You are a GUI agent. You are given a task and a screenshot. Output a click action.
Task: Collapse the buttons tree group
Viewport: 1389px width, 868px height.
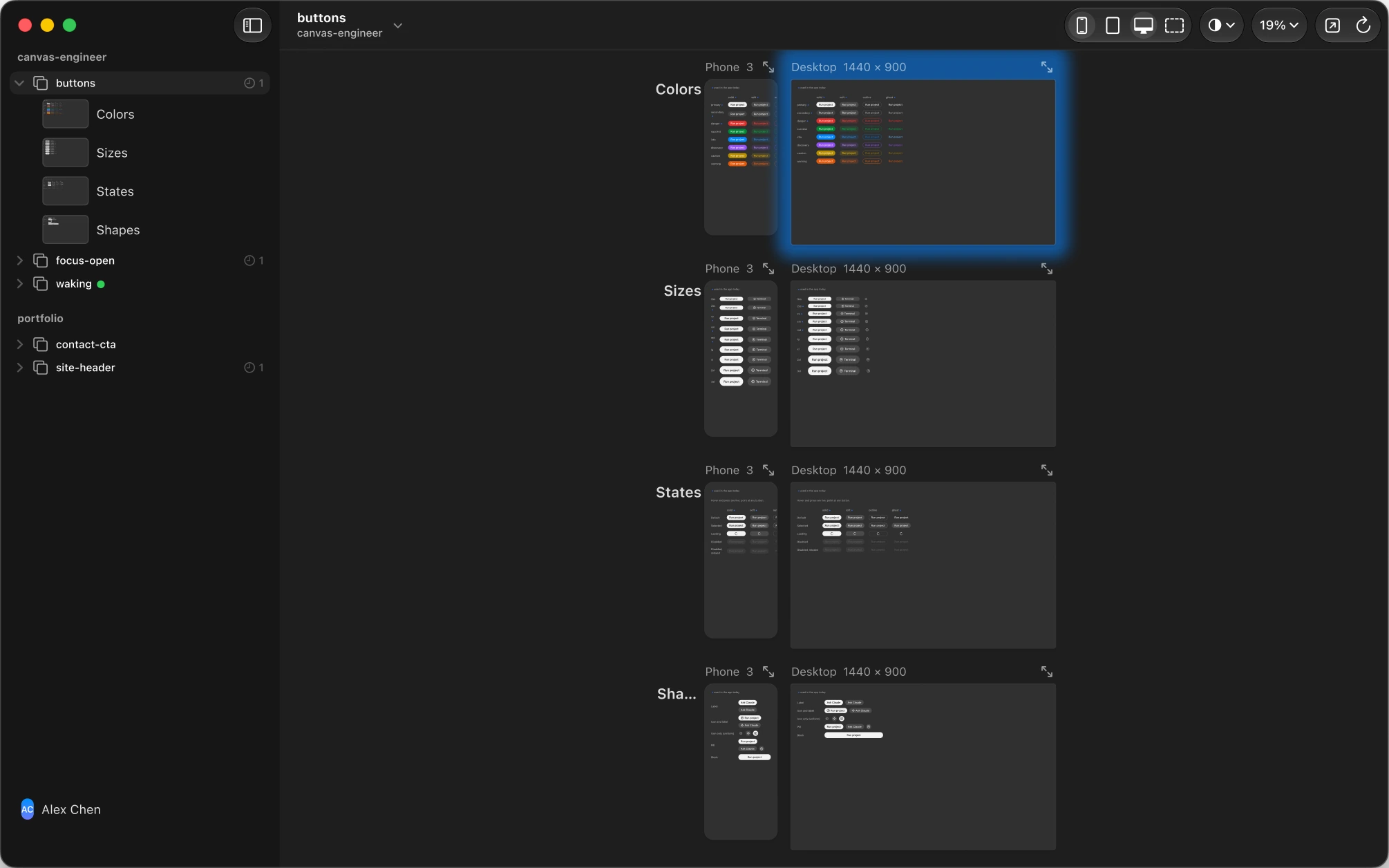(x=19, y=83)
